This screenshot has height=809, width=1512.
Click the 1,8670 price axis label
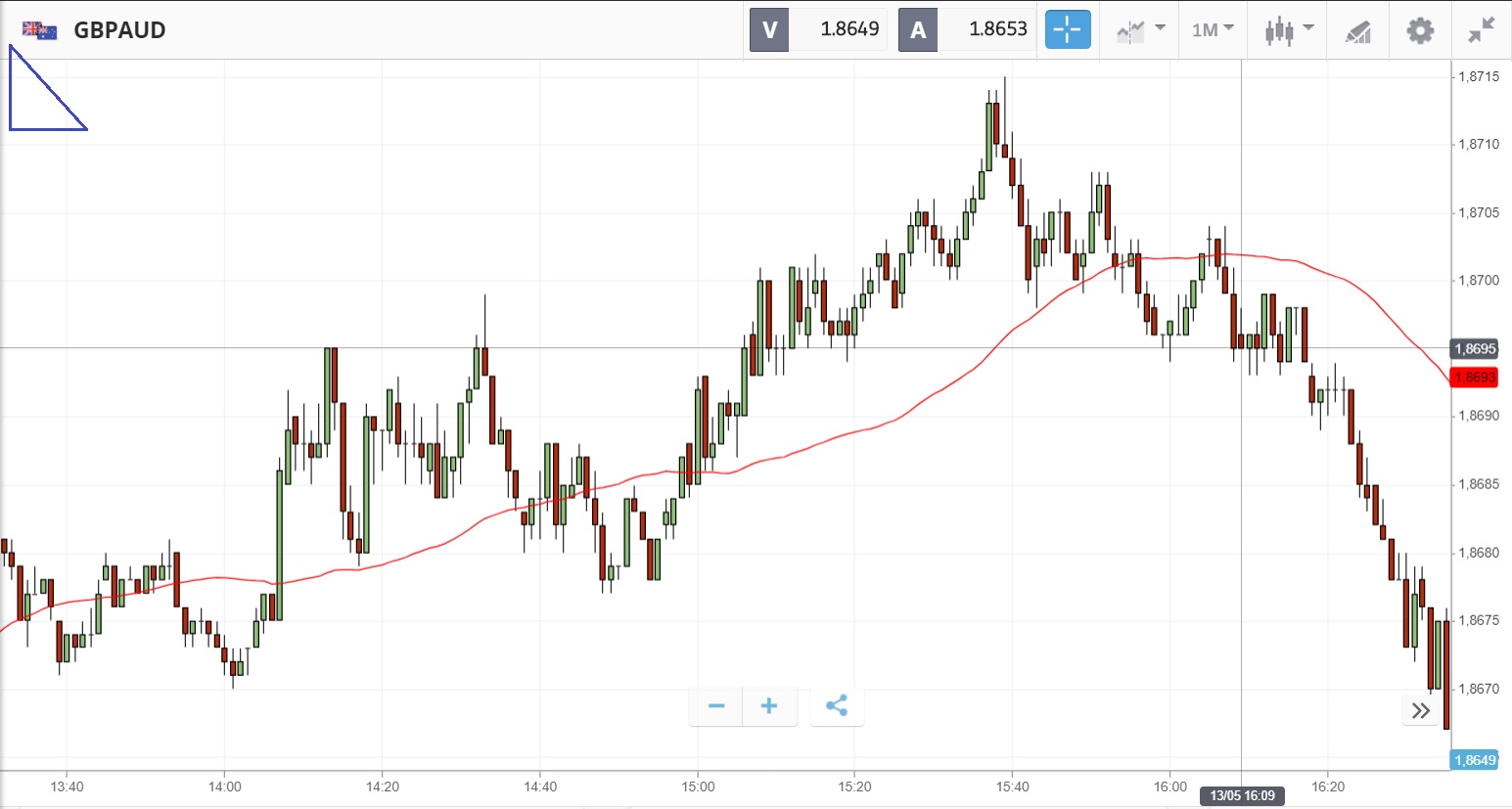1479,689
